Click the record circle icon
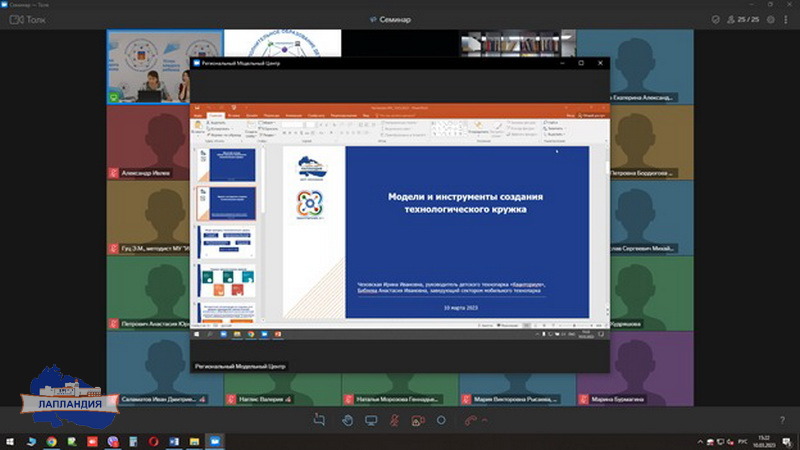800x450 pixels. 442,420
